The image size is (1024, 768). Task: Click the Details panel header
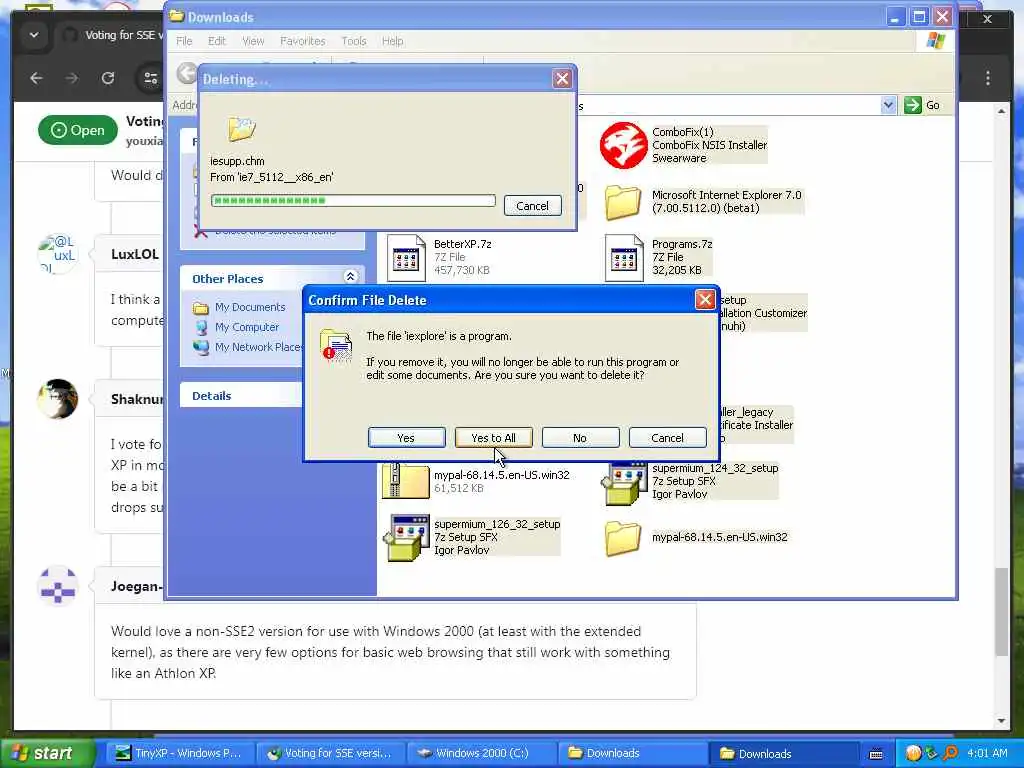coord(240,396)
